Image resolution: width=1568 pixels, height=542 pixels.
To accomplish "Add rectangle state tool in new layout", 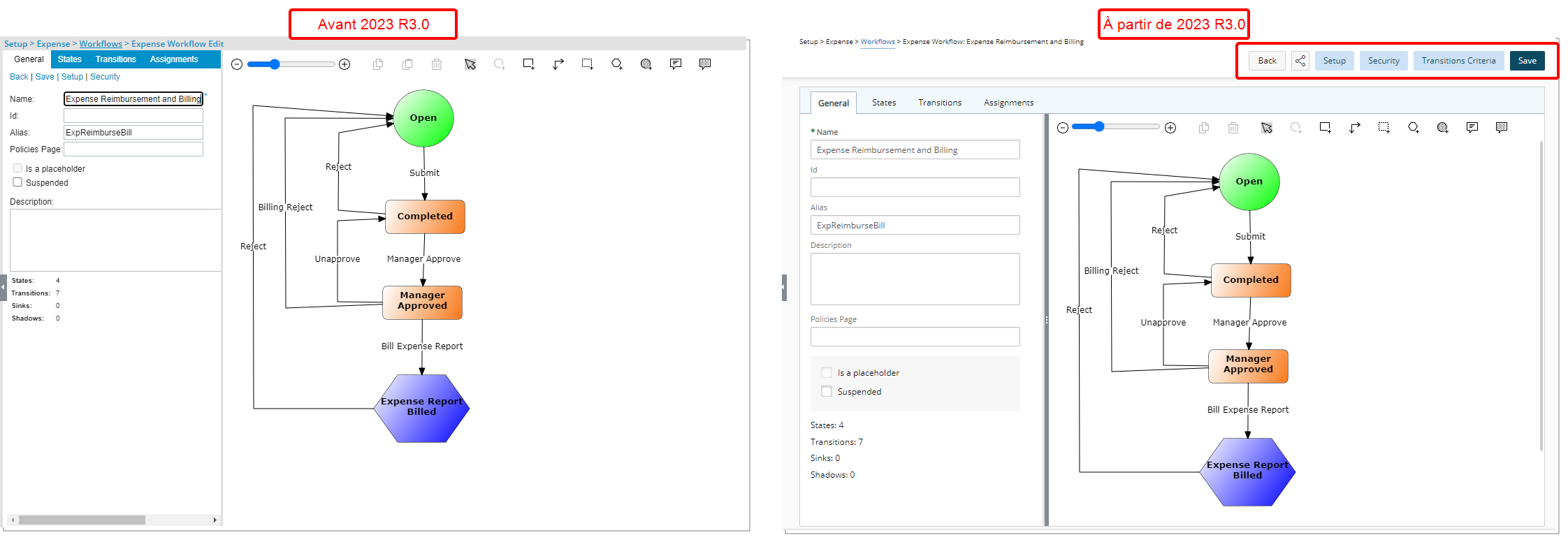I will point(1326,128).
